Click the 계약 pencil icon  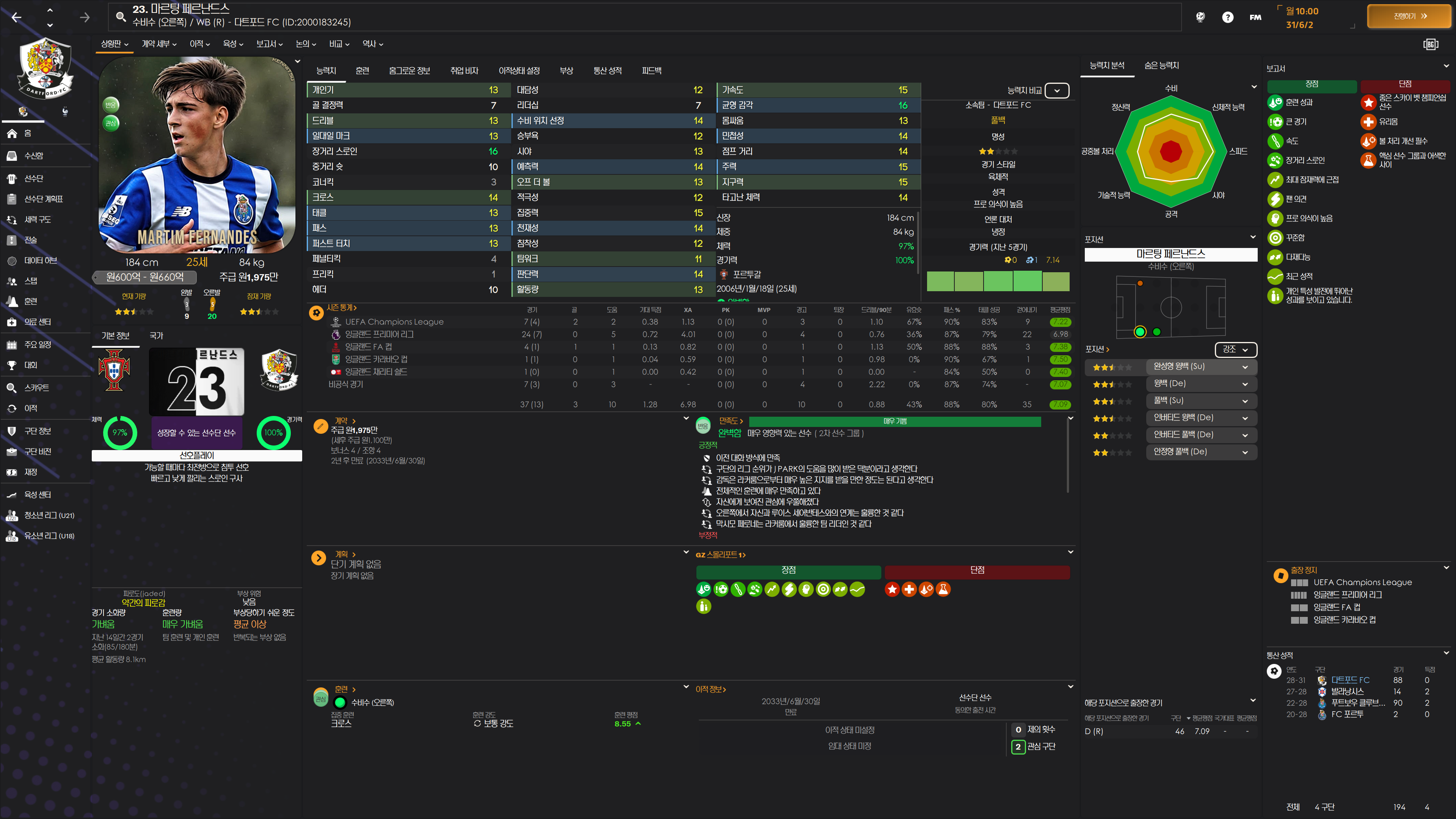[320, 426]
